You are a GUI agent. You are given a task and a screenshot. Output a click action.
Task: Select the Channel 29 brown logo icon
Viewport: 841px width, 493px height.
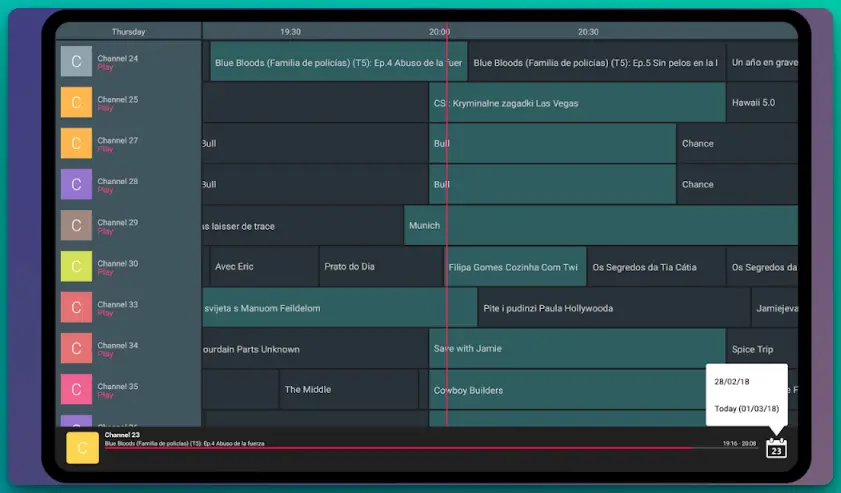(76, 226)
